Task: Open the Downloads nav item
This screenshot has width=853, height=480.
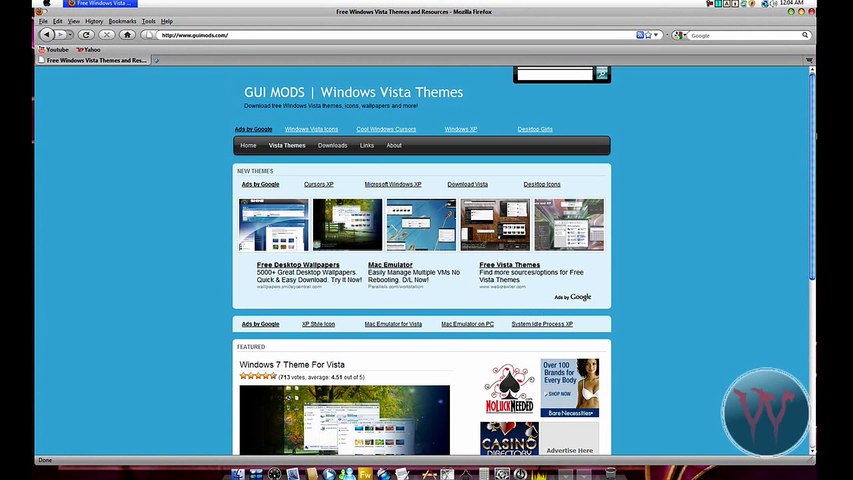Action: pos(332,145)
